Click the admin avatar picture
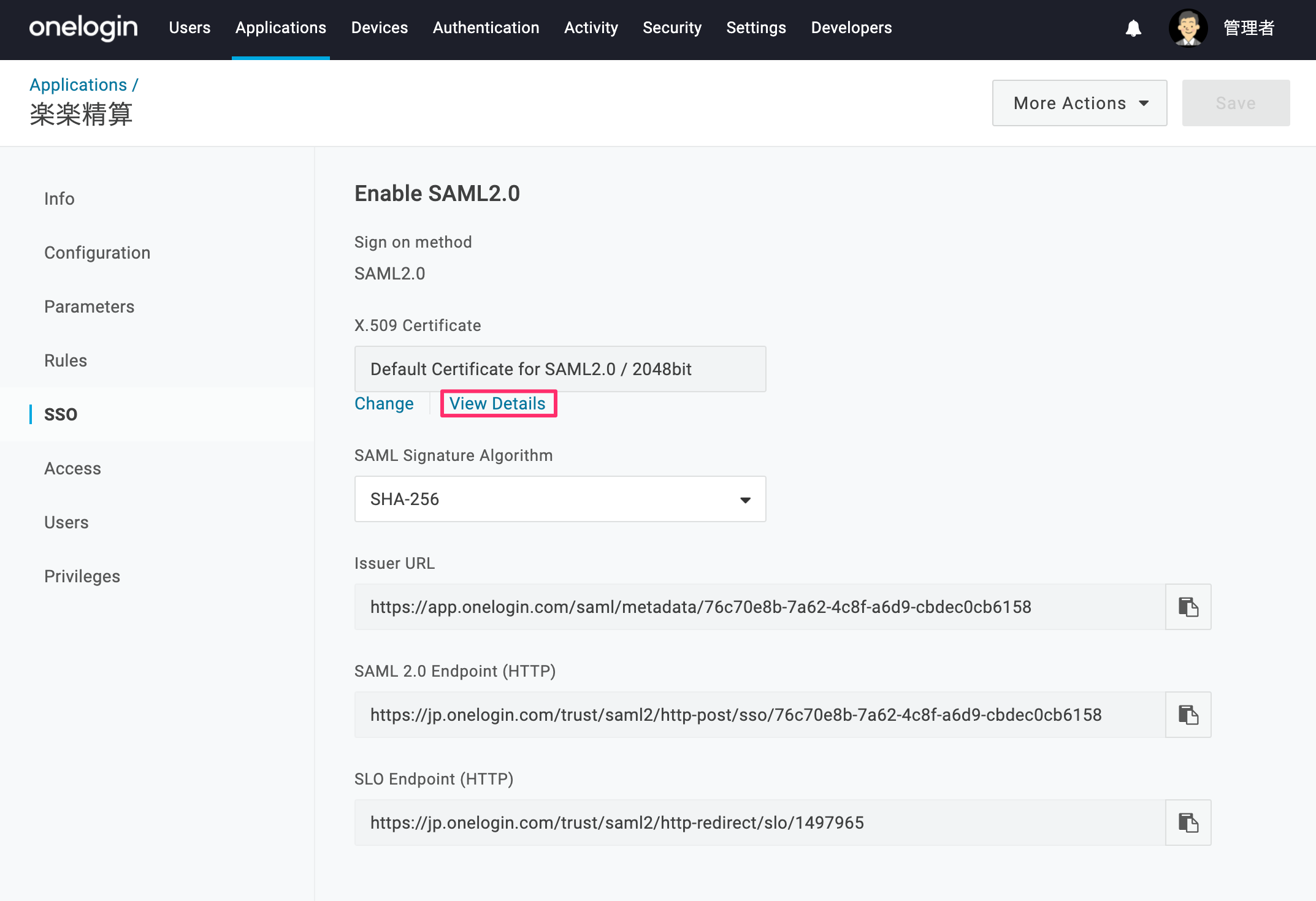The height and width of the screenshot is (901, 1316). click(x=1188, y=28)
